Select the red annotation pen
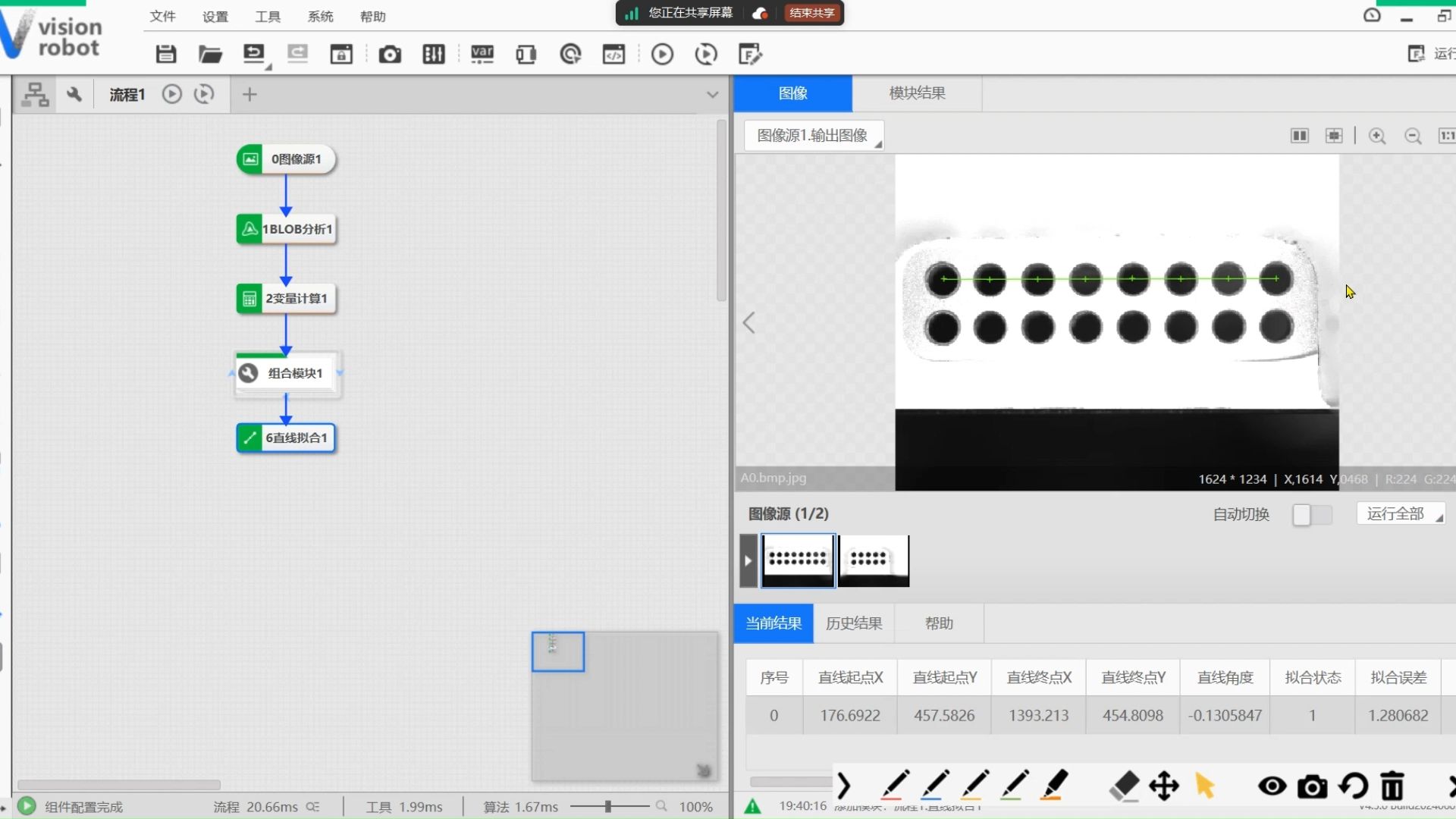The width and height of the screenshot is (1456, 819). click(895, 786)
